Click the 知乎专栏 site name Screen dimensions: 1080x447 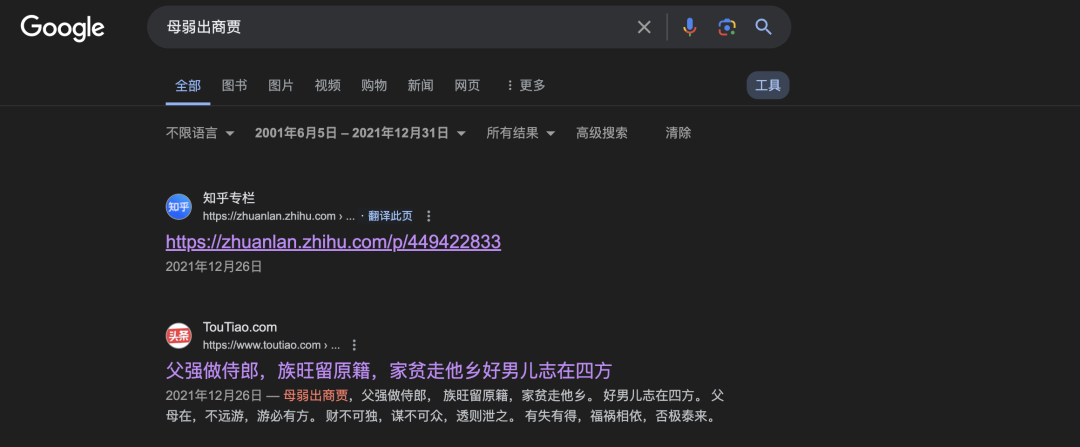tap(229, 198)
